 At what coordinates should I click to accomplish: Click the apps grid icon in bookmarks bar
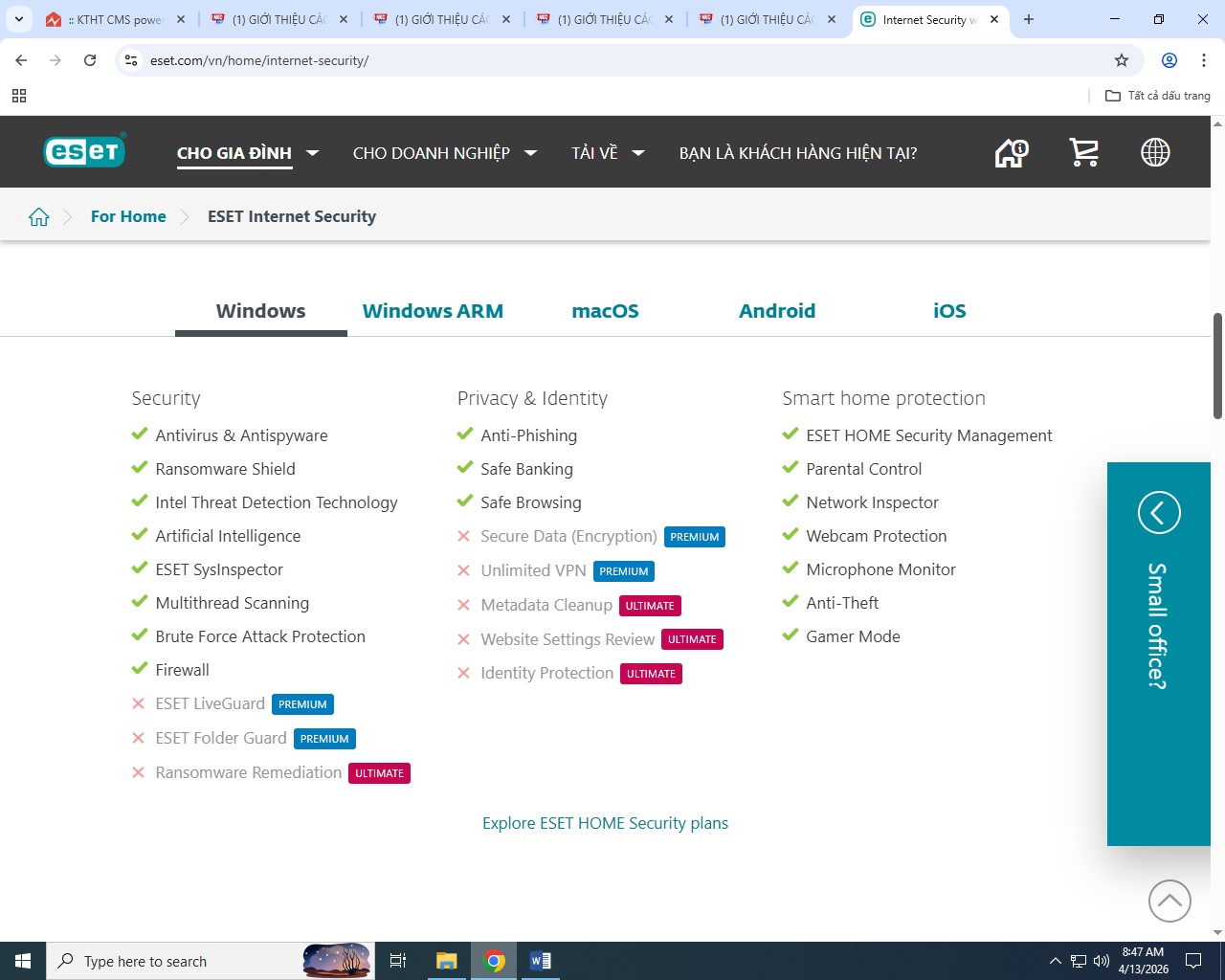tap(19, 96)
